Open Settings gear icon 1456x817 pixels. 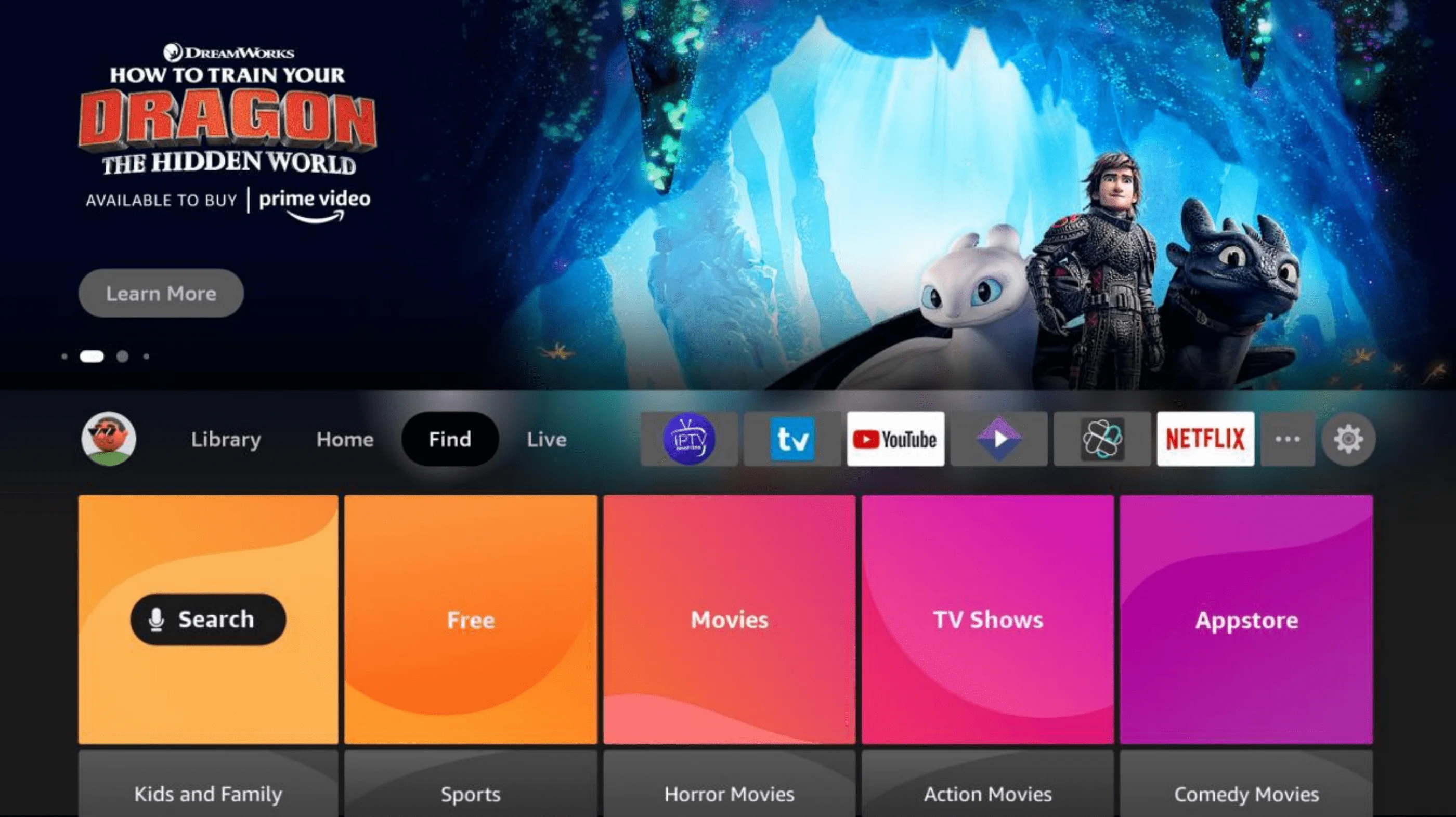tap(1348, 438)
